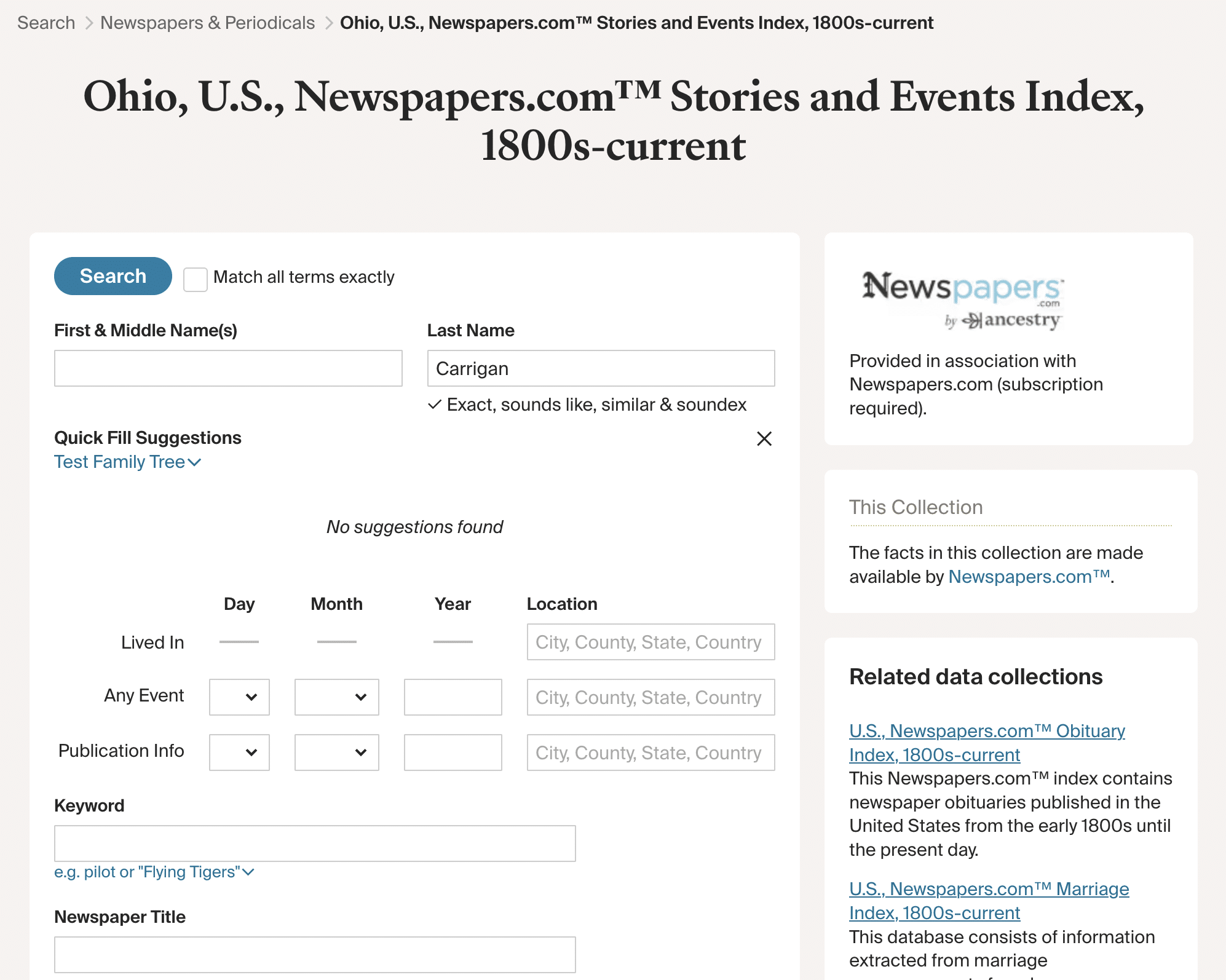1226x980 pixels.
Task: Open the Any Event day dropdown
Action: 239,697
